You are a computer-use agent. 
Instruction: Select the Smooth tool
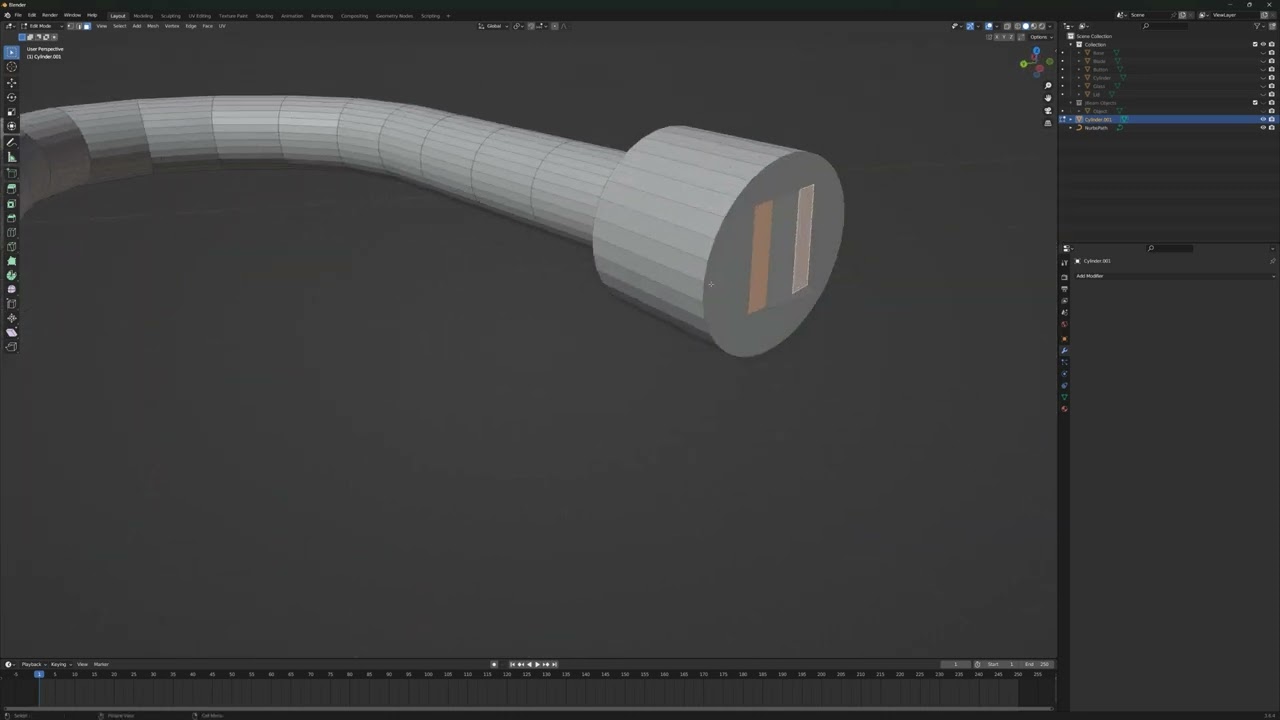pos(12,289)
